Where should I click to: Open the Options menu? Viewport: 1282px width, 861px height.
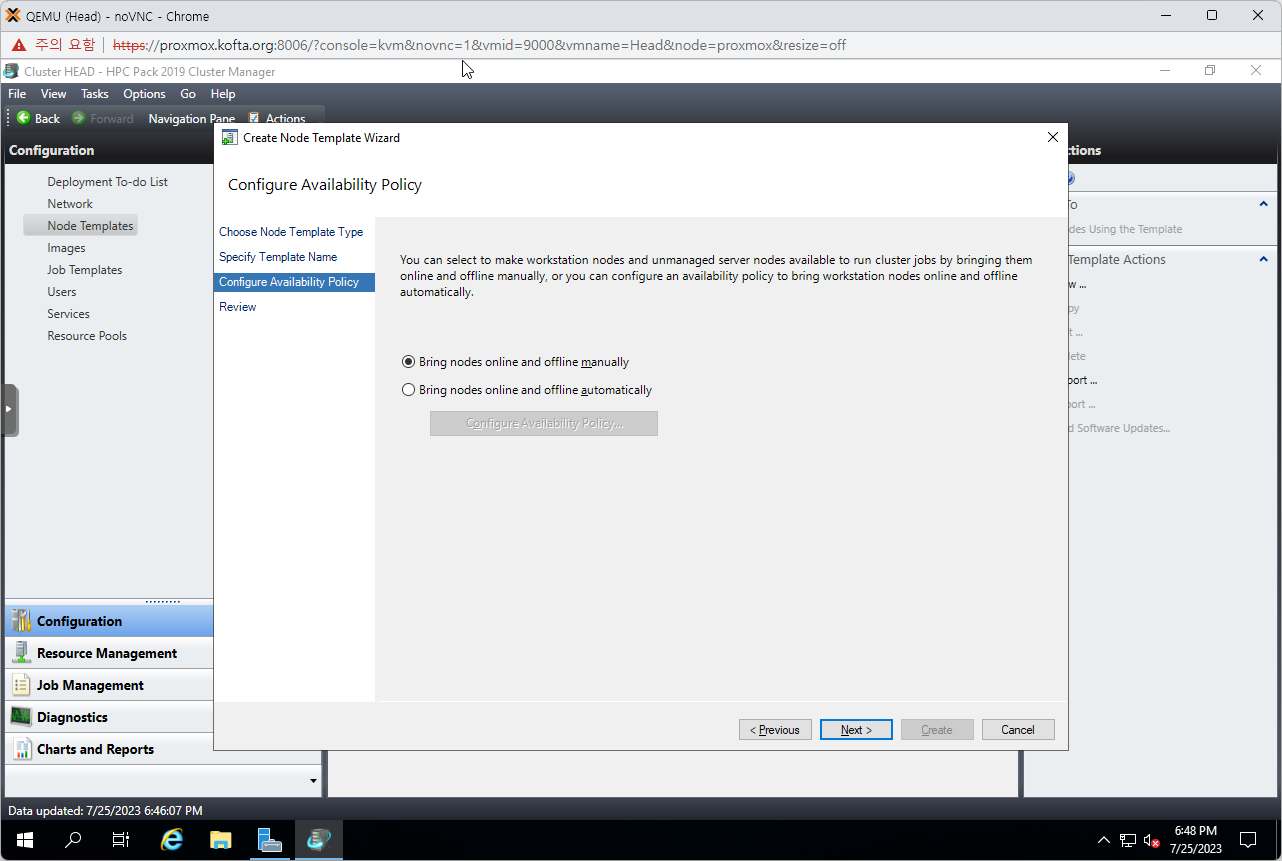tap(144, 94)
